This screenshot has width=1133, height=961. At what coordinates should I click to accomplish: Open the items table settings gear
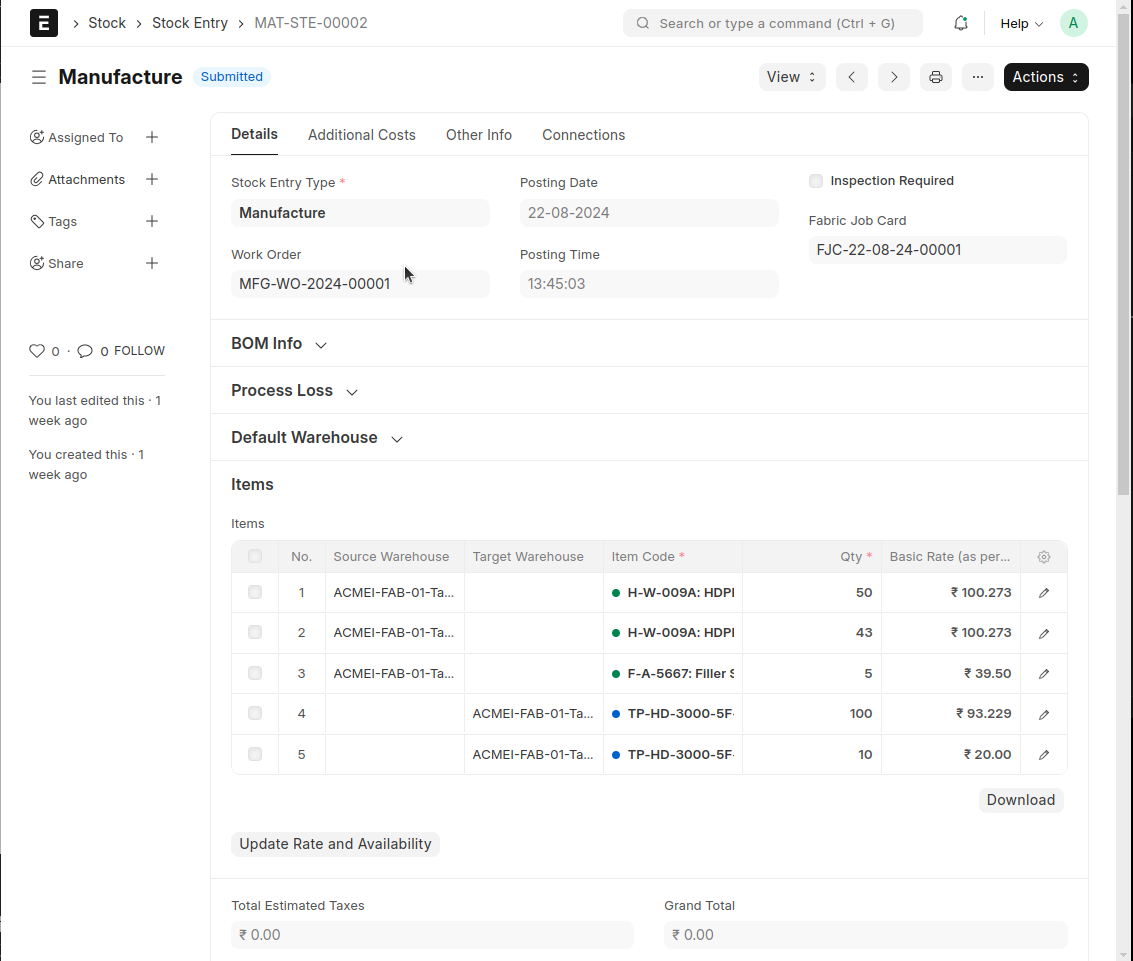click(1044, 557)
